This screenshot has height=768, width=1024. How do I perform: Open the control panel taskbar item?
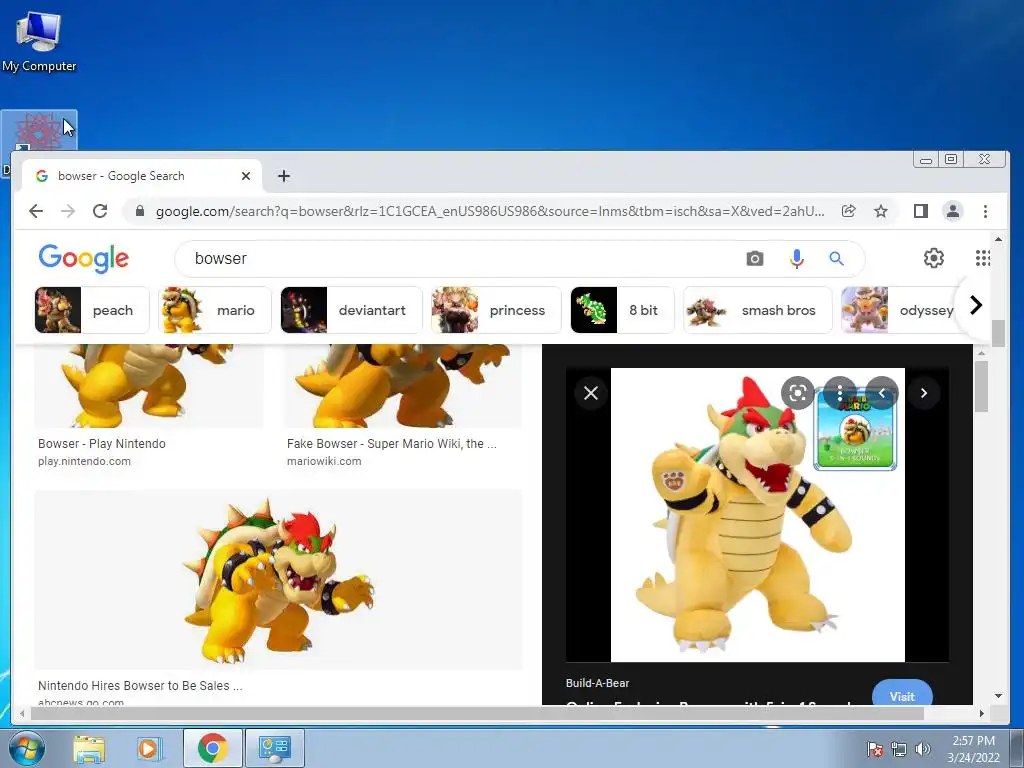coord(274,748)
